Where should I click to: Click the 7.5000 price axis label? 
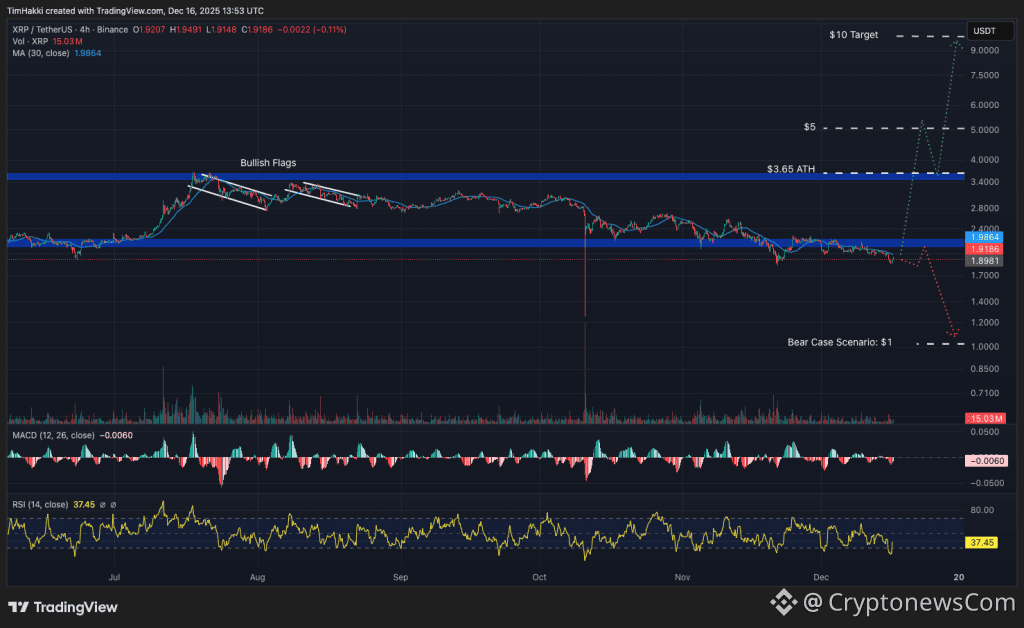[985, 75]
